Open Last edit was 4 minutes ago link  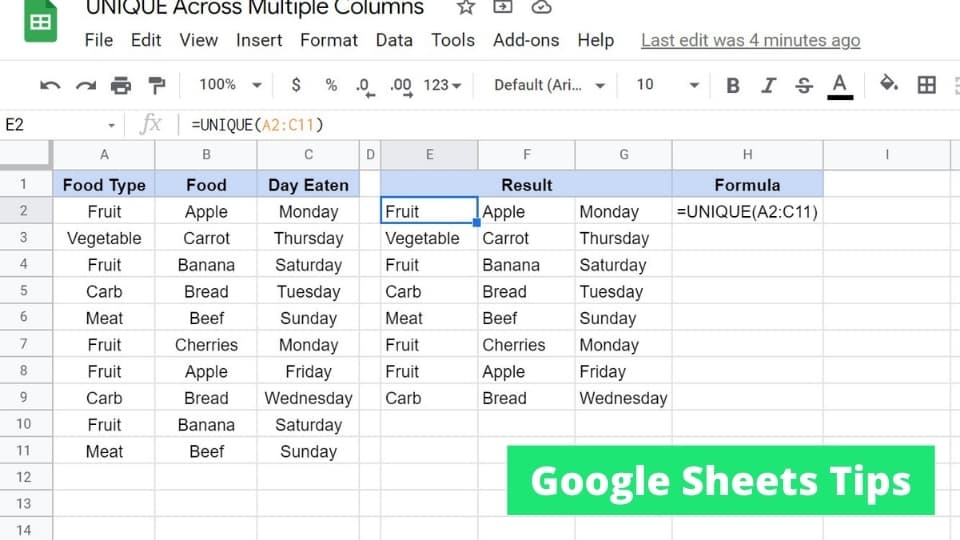751,40
